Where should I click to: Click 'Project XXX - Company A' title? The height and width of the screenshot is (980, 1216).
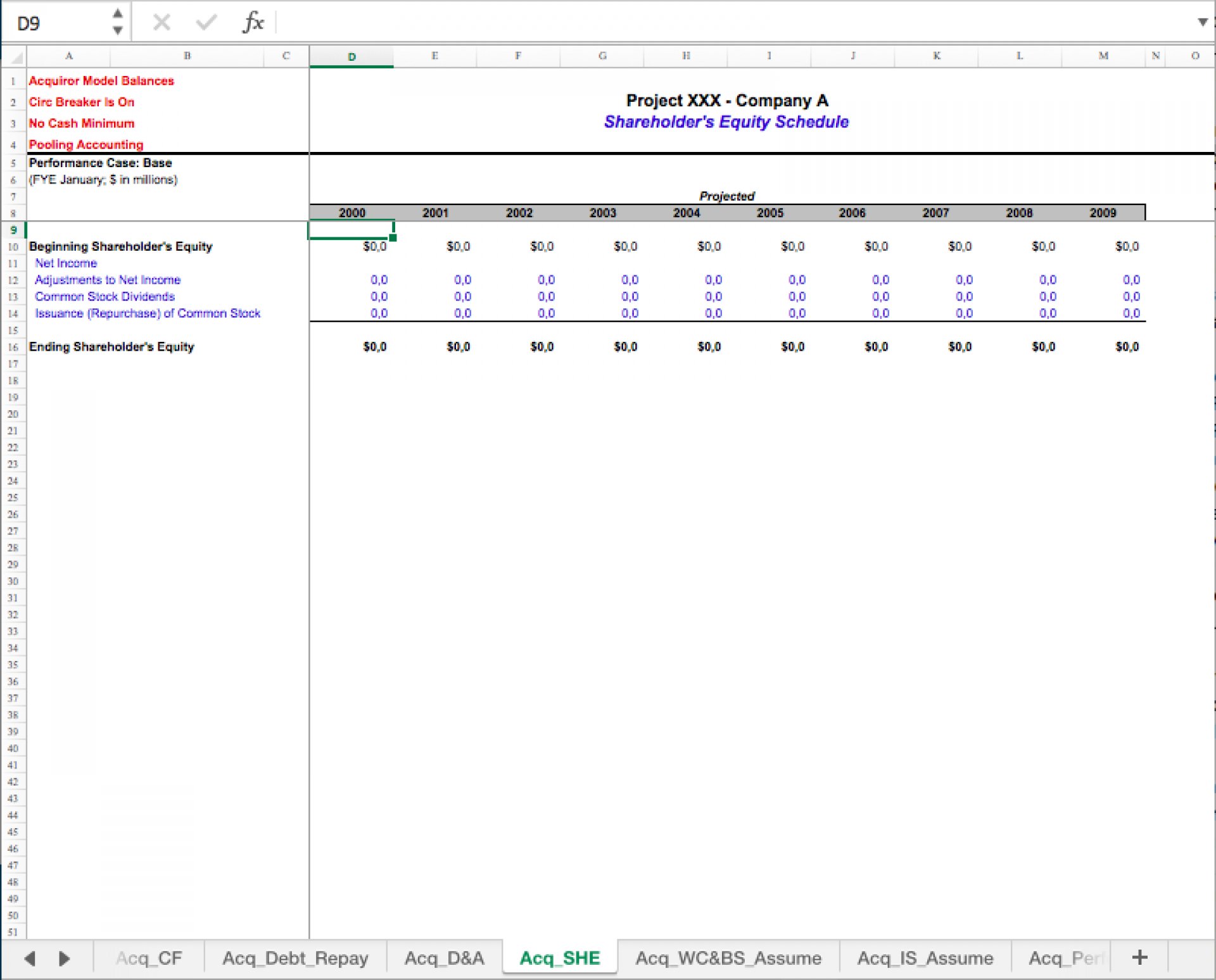point(727,101)
